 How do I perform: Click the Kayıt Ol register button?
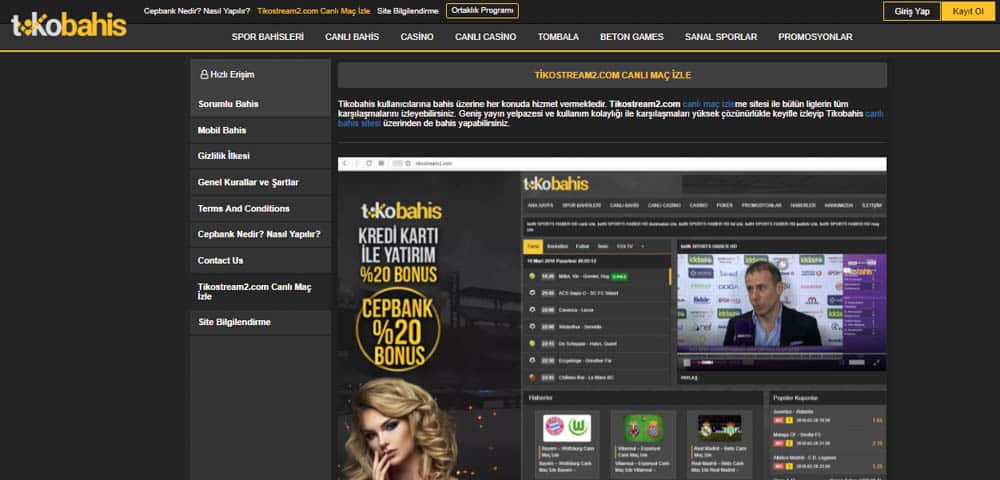(x=968, y=11)
